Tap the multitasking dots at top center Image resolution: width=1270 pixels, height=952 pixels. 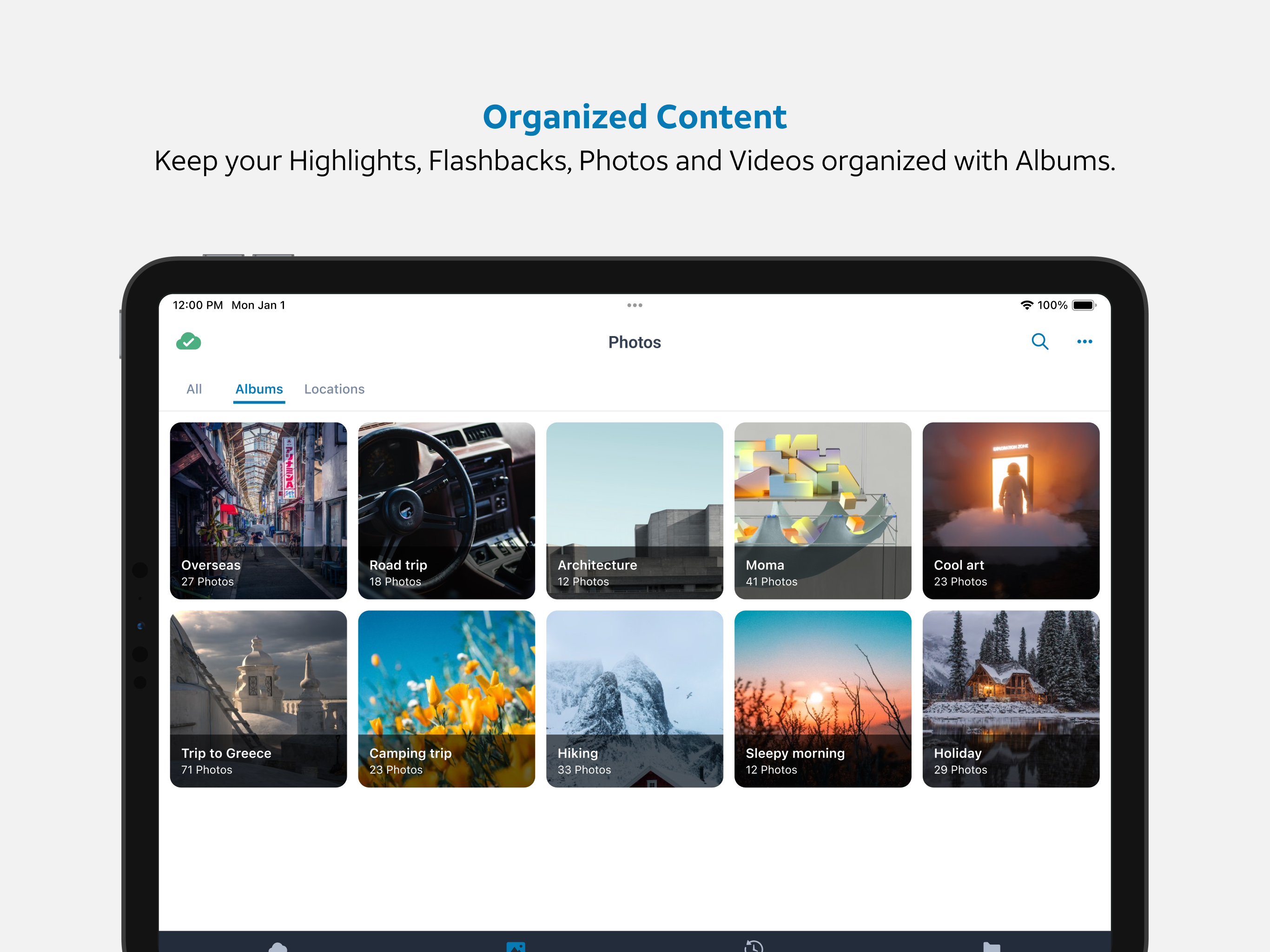pyautogui.click(x=635, y=305)
